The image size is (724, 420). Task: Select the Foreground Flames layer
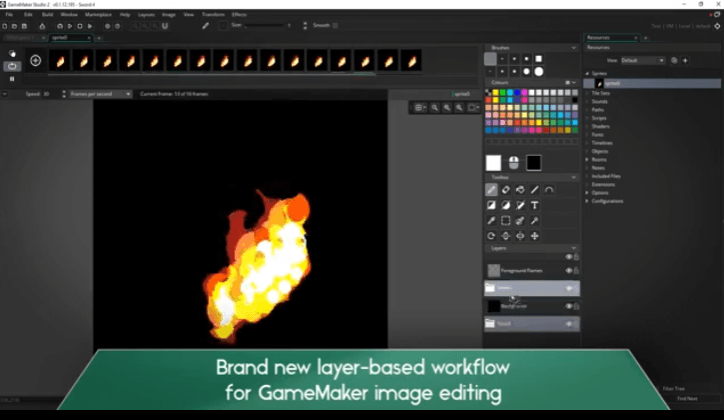531,270
